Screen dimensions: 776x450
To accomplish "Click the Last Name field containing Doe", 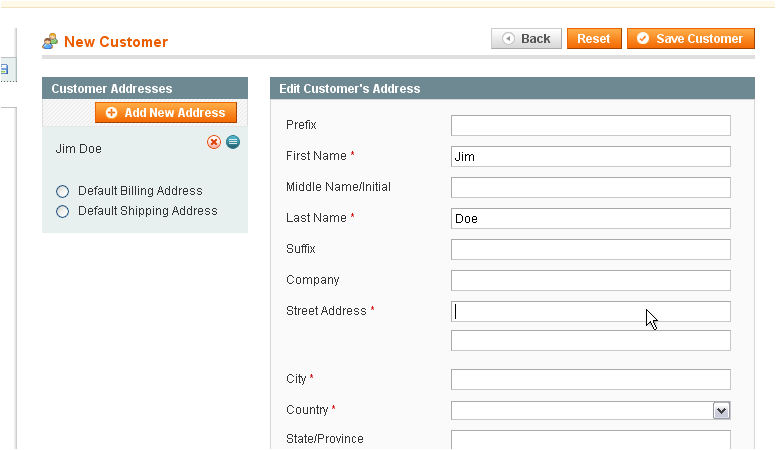I will point(590,218).
